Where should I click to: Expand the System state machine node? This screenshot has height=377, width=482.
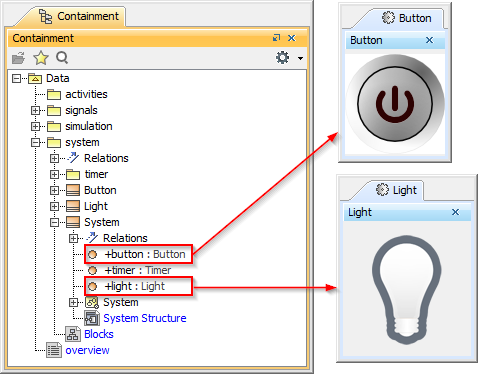(x=73, y=302)
